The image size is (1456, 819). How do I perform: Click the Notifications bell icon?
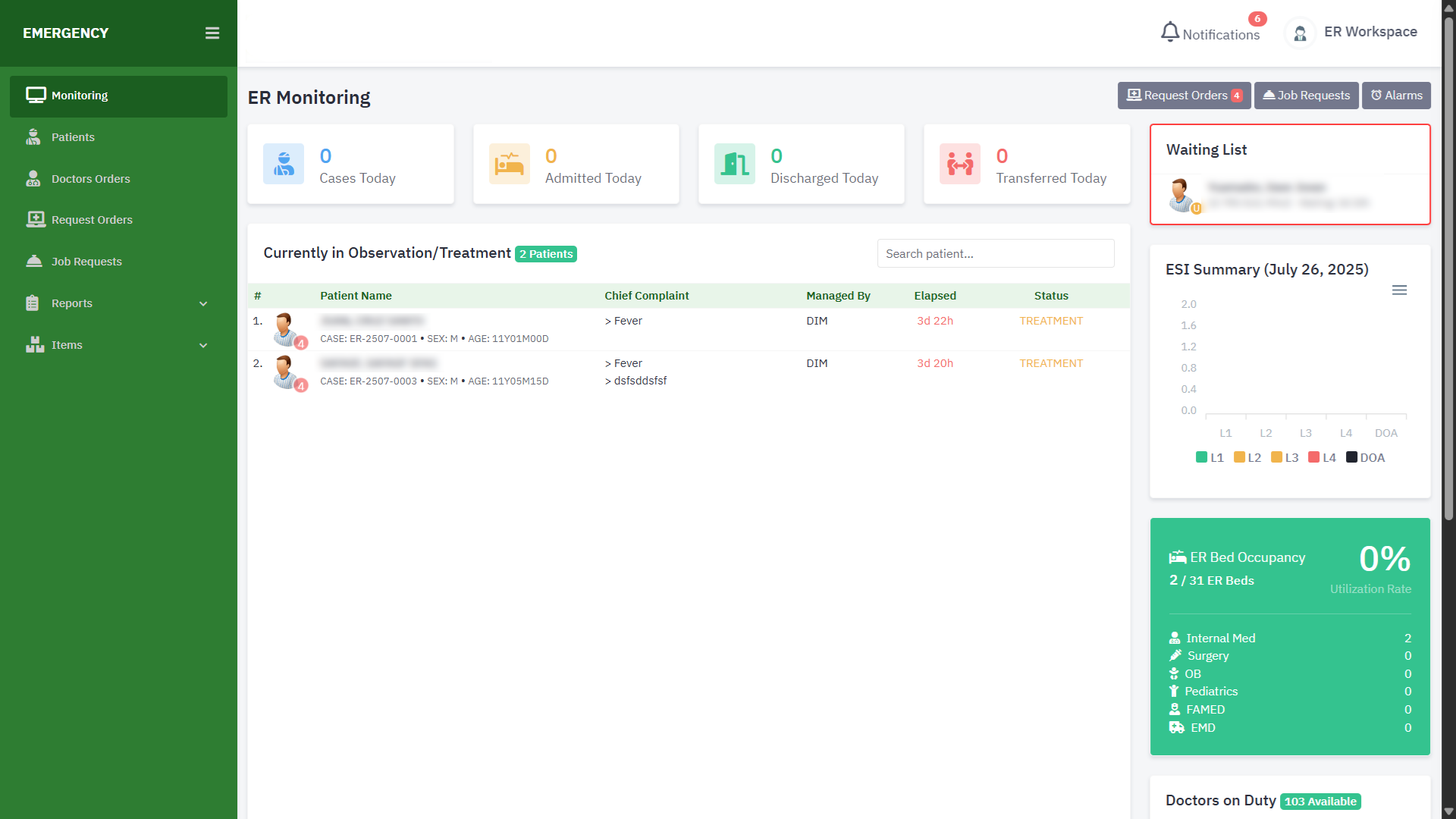(x=1170, y=32)
